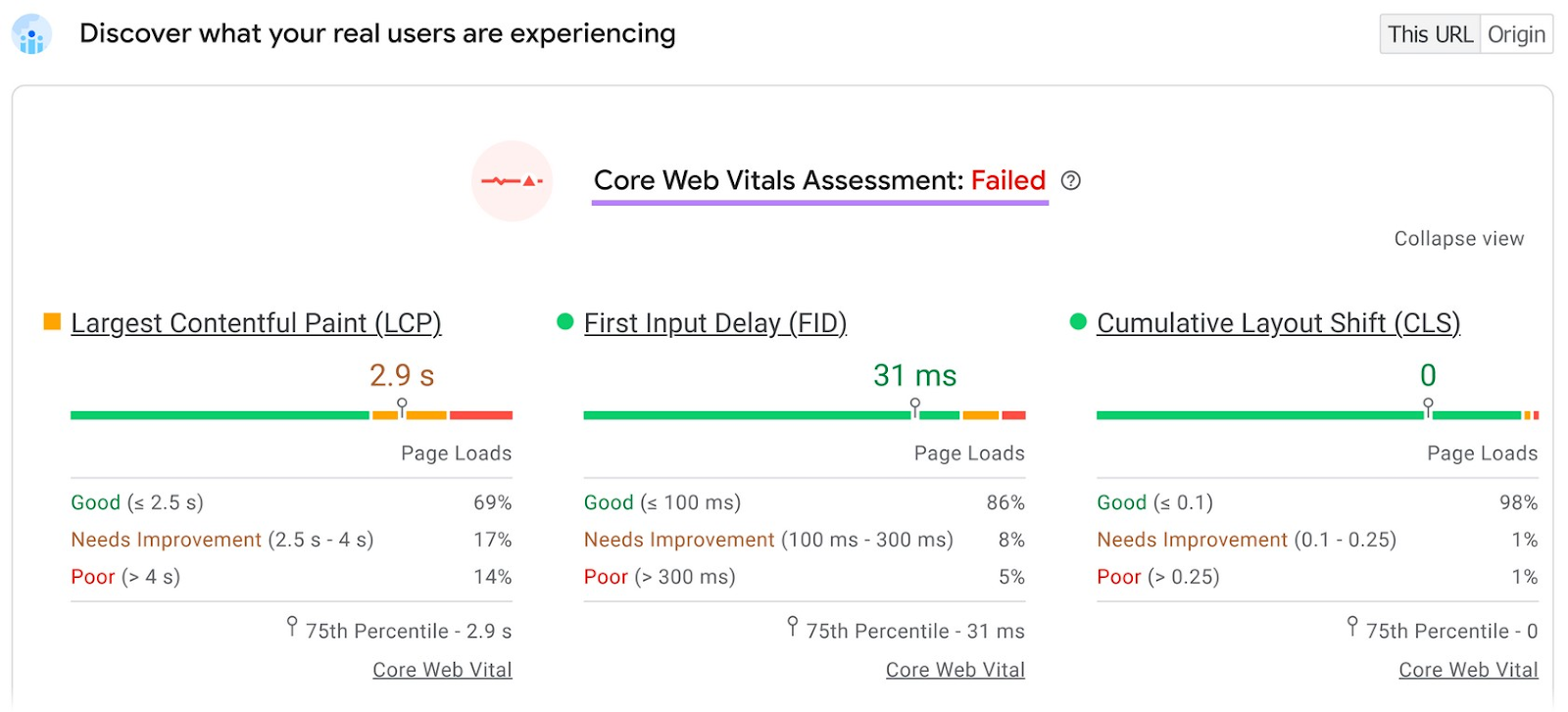Click the red heartbeat assessment icon
The image size is (1568, 712).
(513, 180)
